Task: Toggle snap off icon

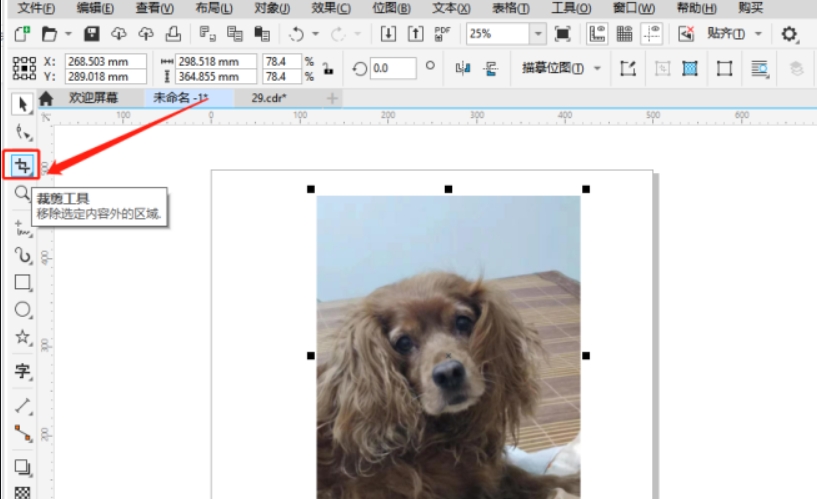Action: (x=686, y=34)
